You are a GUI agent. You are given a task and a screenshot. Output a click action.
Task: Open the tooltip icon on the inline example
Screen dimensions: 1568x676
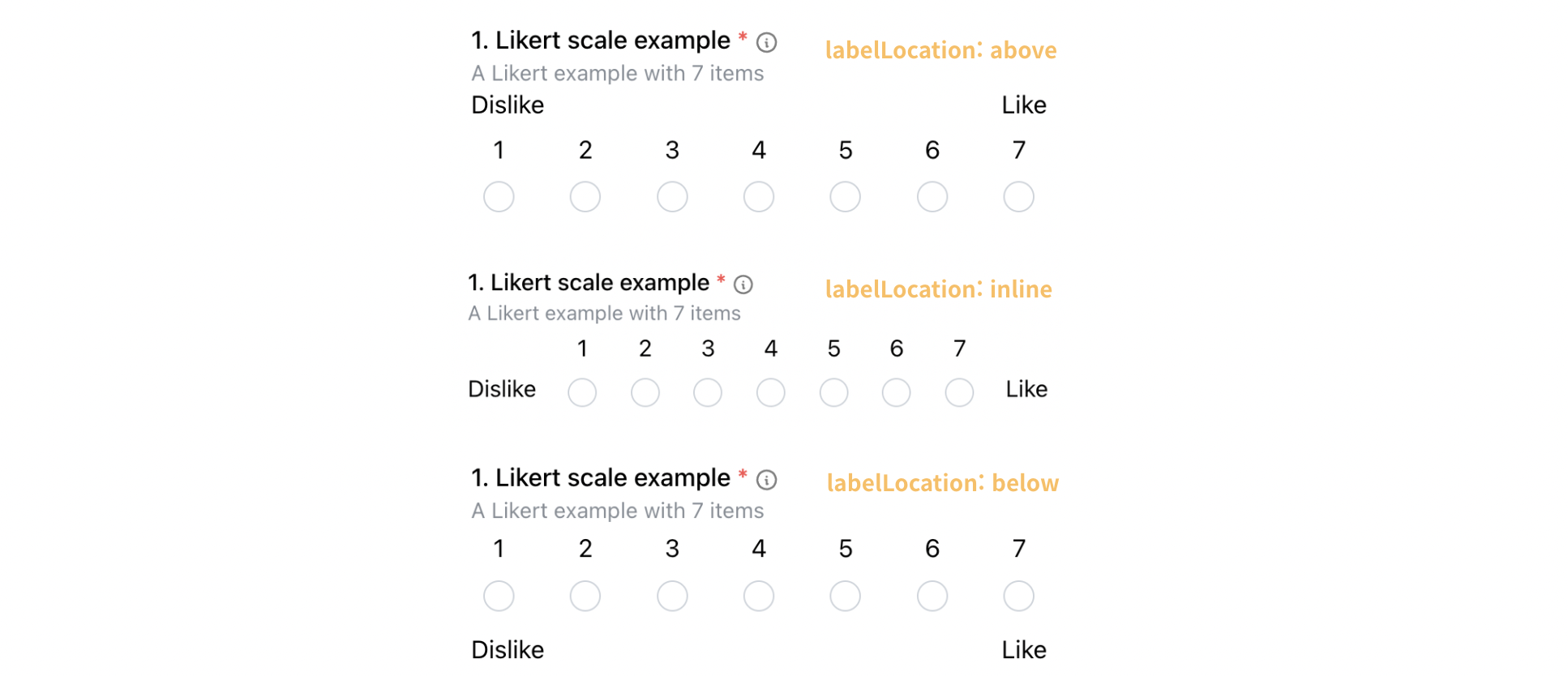pos(743,285)
